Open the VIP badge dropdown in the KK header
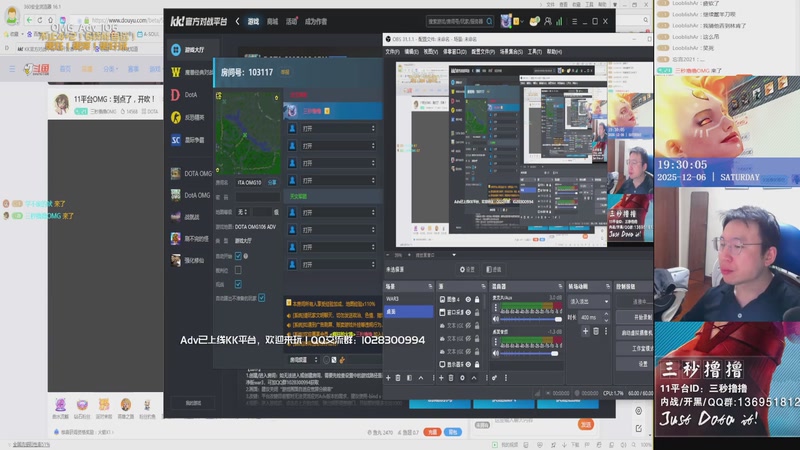Image resolution: width=800 pixels, height=450 pixels. [519, 21]
